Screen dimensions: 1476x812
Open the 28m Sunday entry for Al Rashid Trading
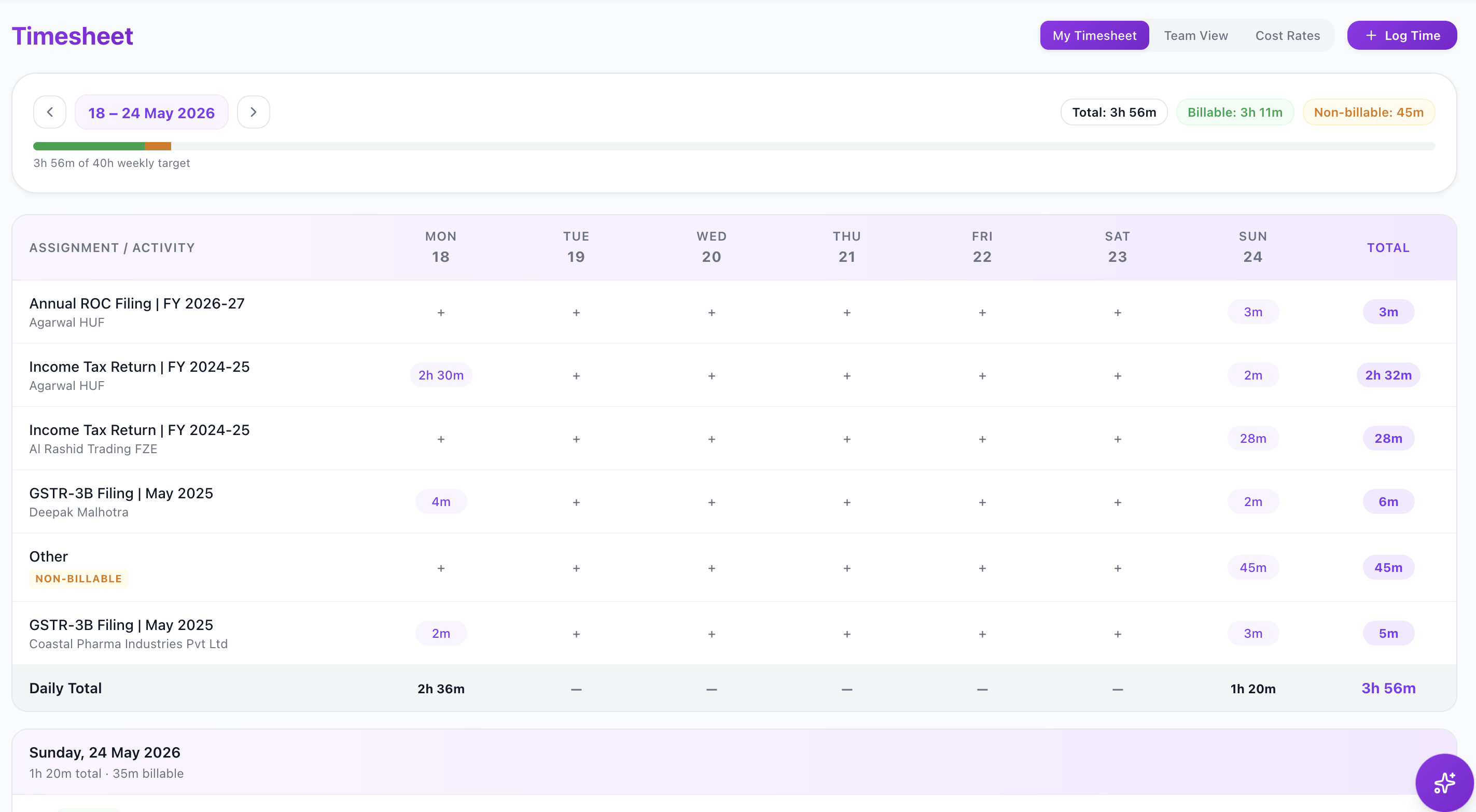pos(1252,438)
